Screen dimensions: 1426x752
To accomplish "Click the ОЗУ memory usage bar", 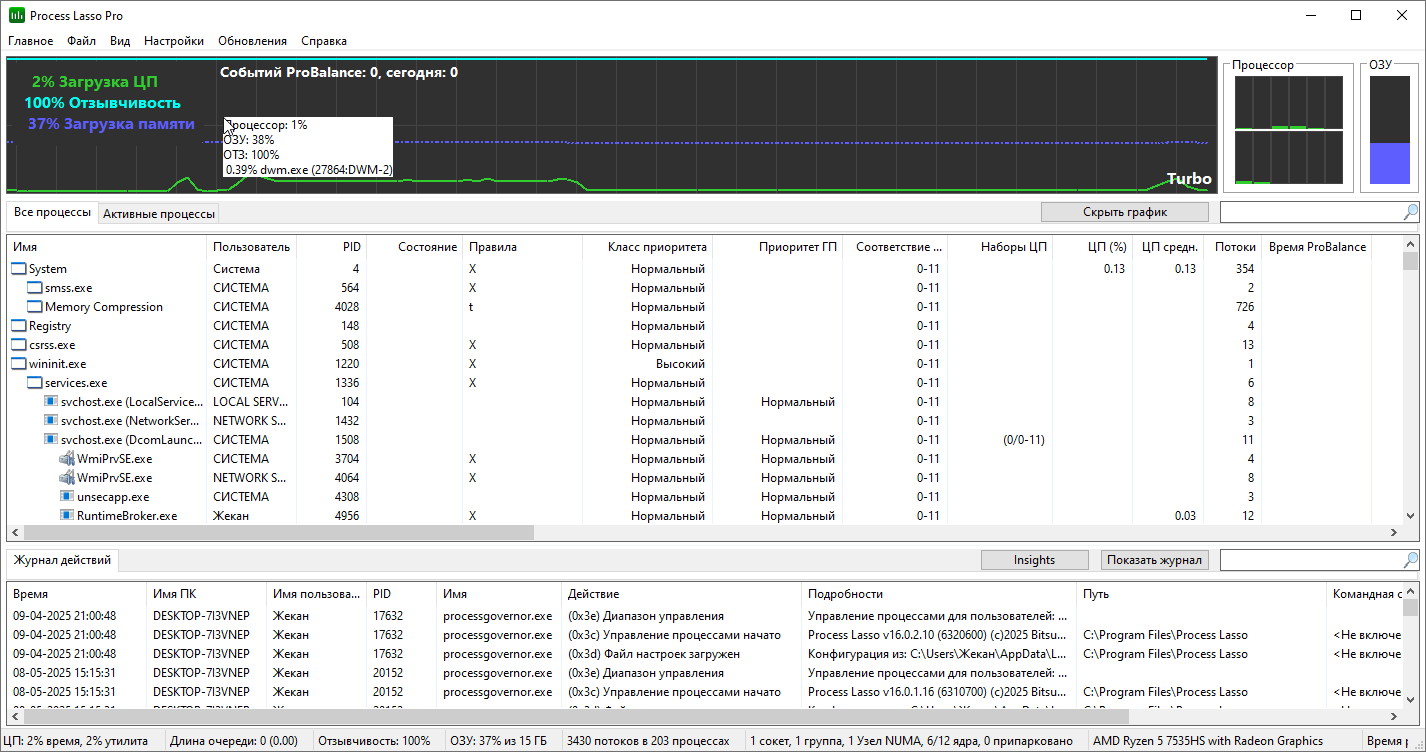I will (x=1389, y=130).
